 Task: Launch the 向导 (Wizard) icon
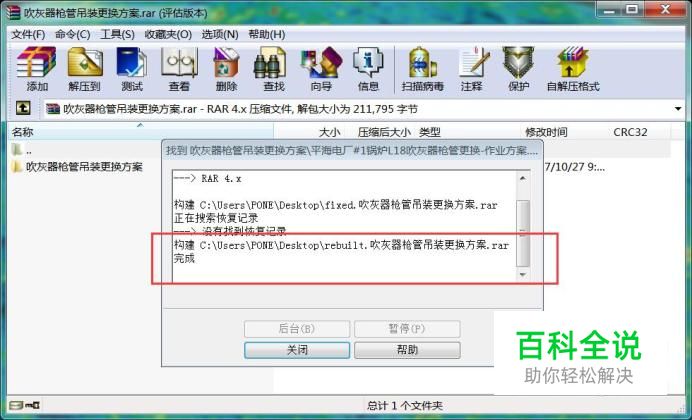coord(321,68)
